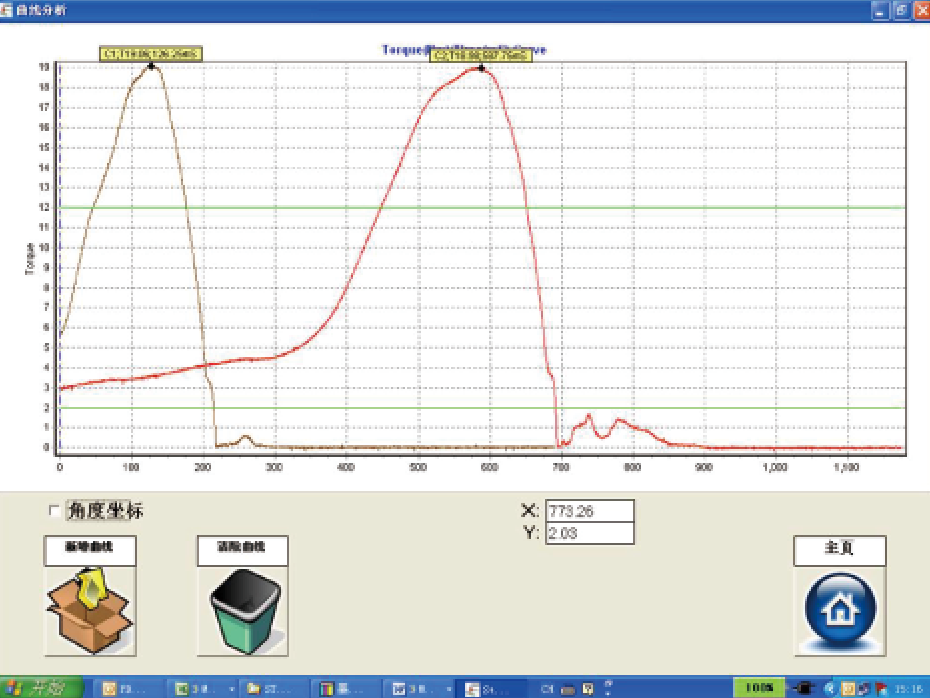The height and width of the screenshot is (698, 930).
Task: Click the yellow label of the brown curve peak
Action: coord(150,55)
